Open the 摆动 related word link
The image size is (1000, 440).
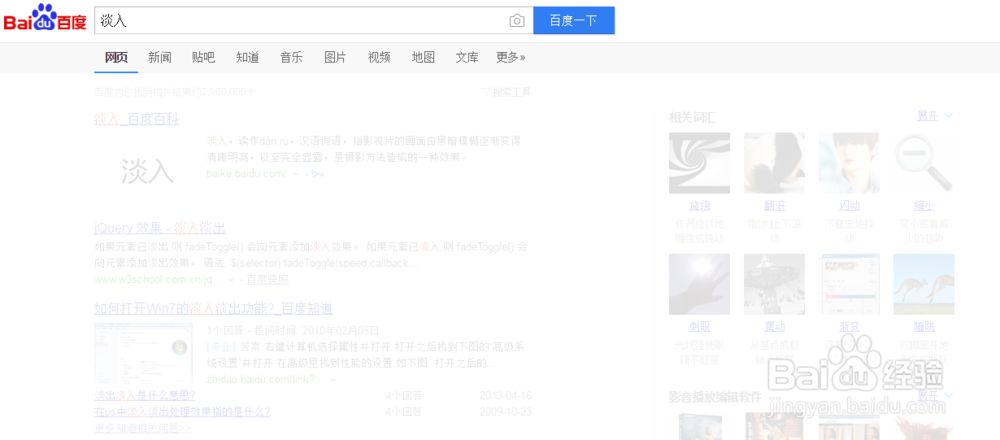pyautogui.click(x=774, y=326)
